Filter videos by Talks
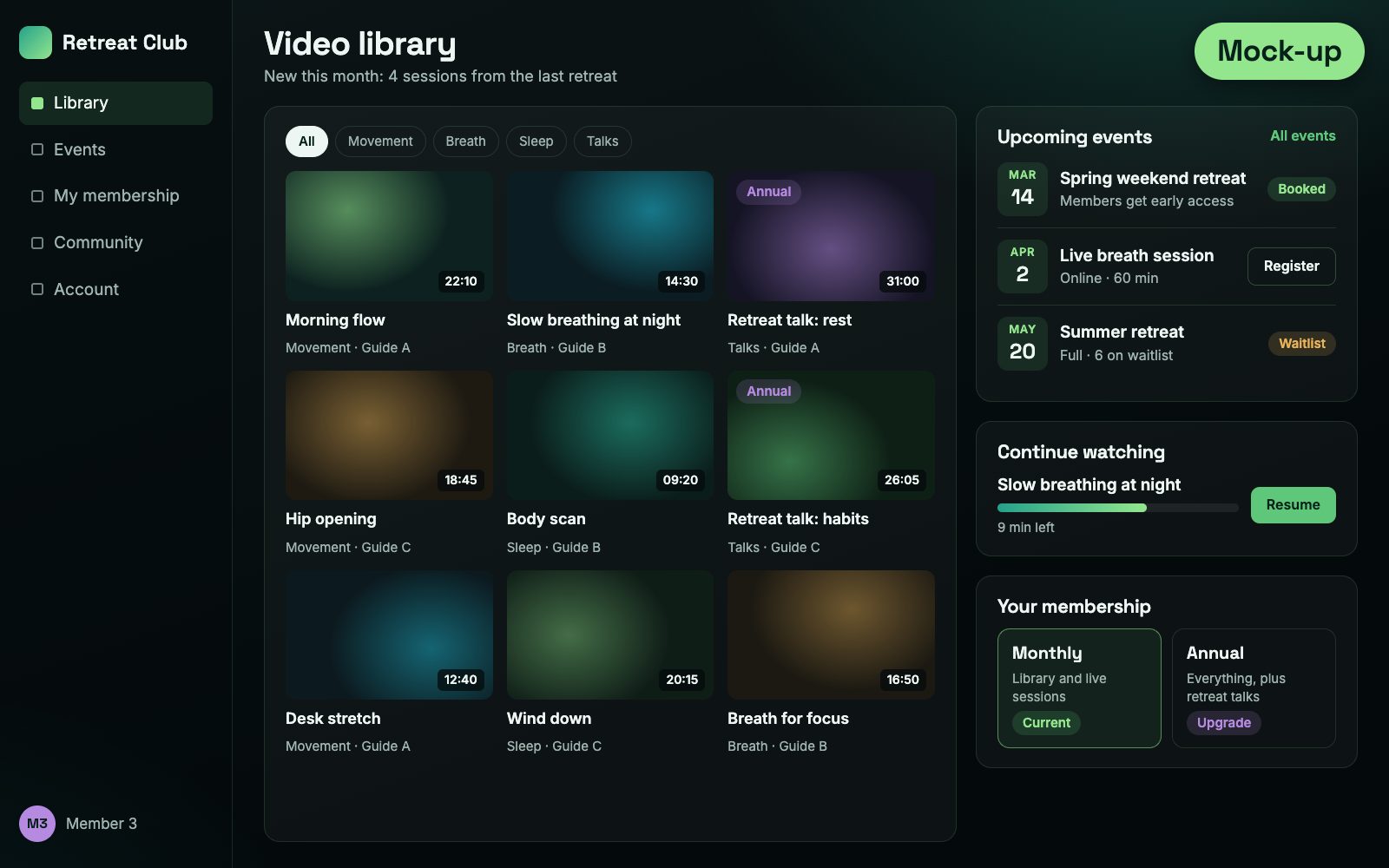 coord(602,141)
